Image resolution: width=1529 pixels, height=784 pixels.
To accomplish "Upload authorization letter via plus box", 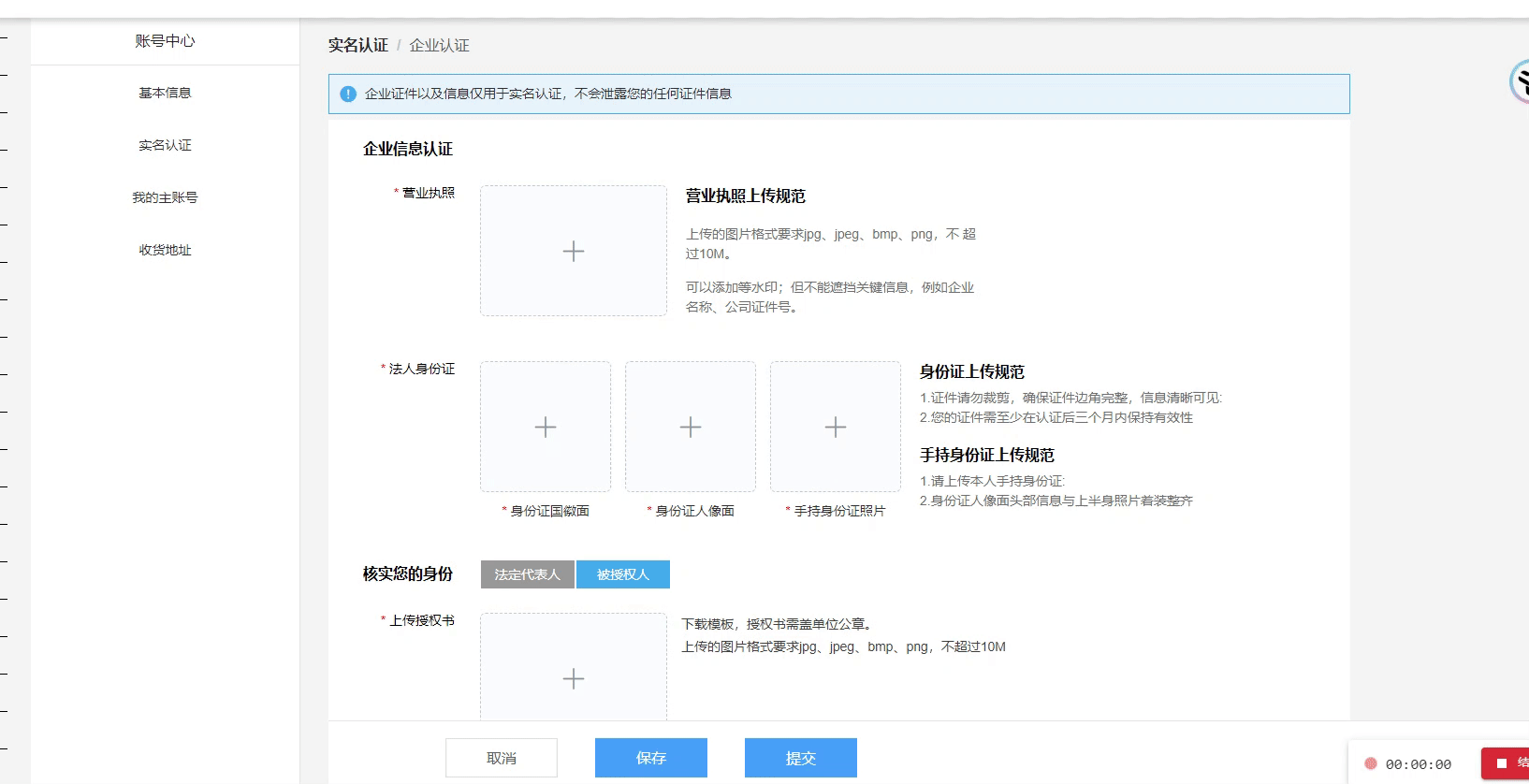I will 574,667.
